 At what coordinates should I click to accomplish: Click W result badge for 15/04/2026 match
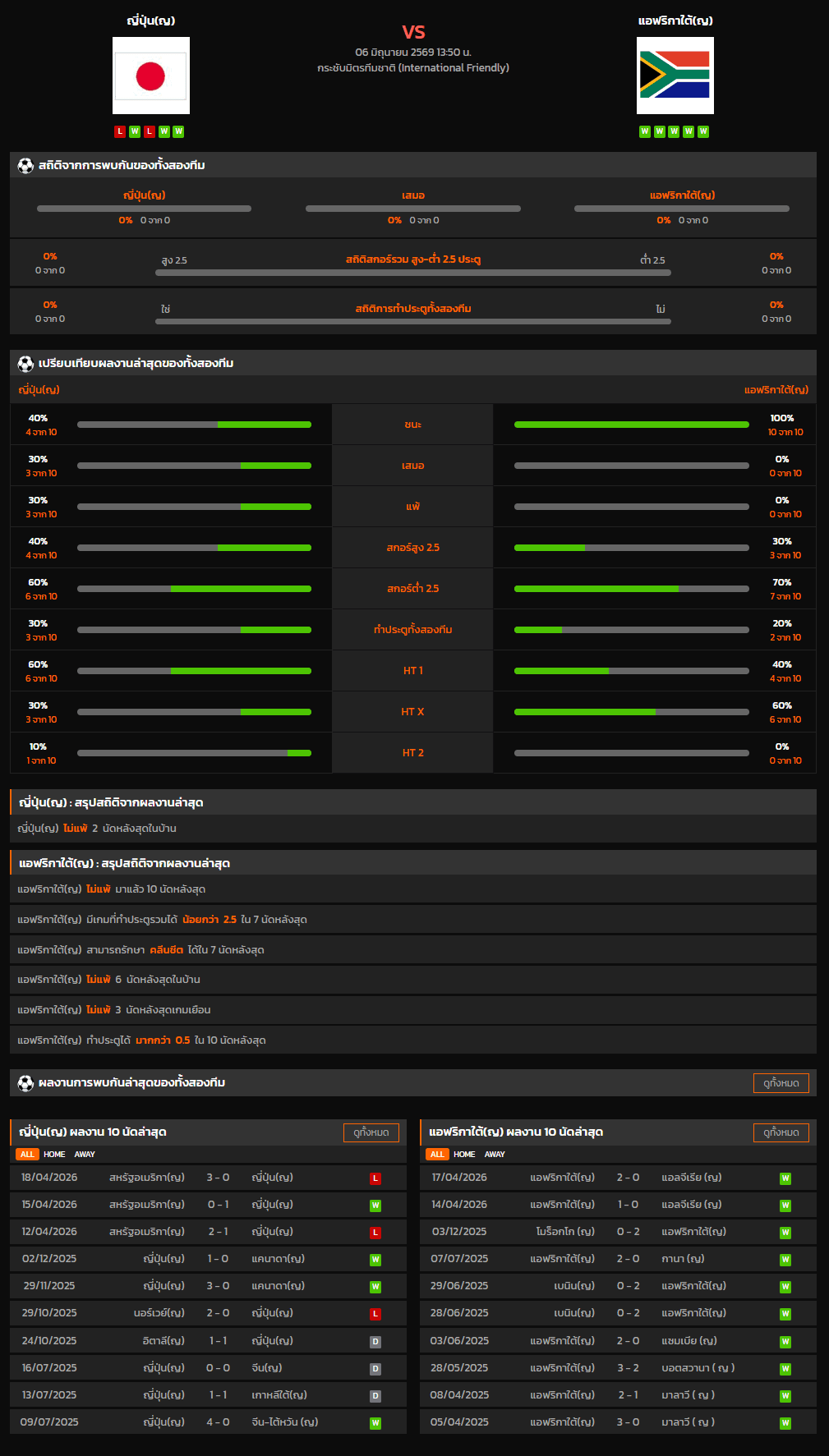pyautogui.click(x=375, y=1206)
